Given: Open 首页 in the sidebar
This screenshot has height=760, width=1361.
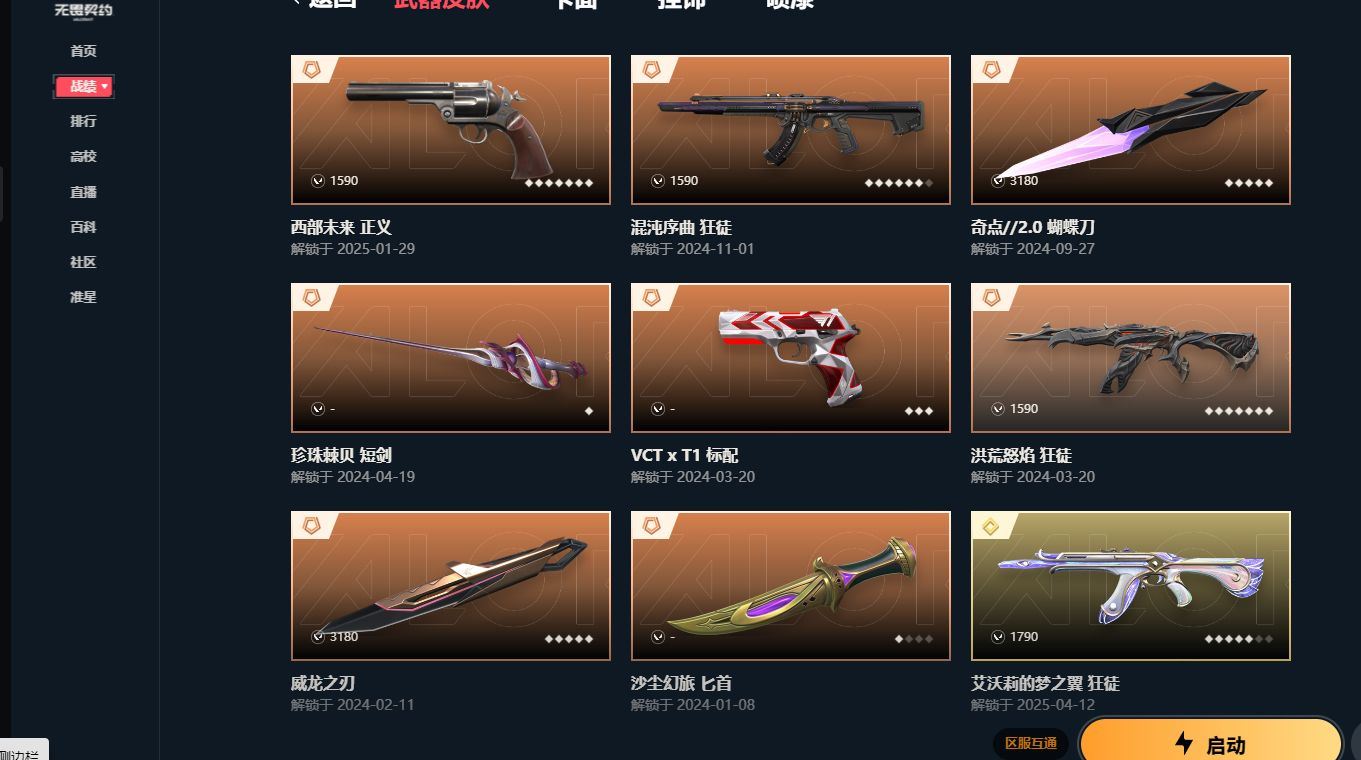Looking at the screenshot, I should (x=83, y=51).
